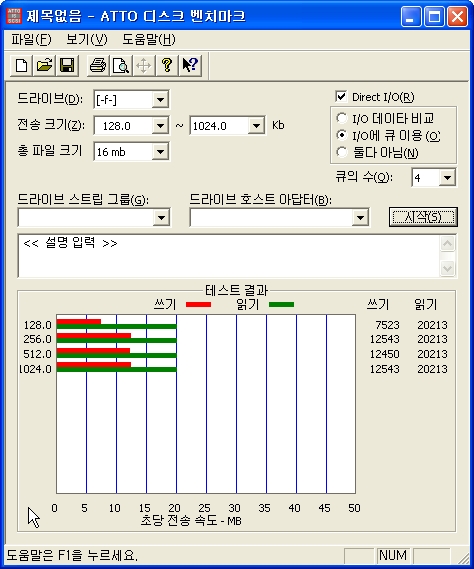Click the NUM status bar indicator
The height and width of the screenshot is (569, 474).
pos(393,555)
